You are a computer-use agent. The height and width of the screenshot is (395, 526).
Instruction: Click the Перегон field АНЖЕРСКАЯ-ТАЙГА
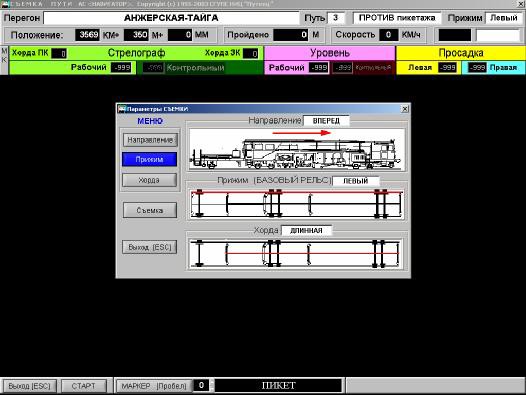coord(171,18)
